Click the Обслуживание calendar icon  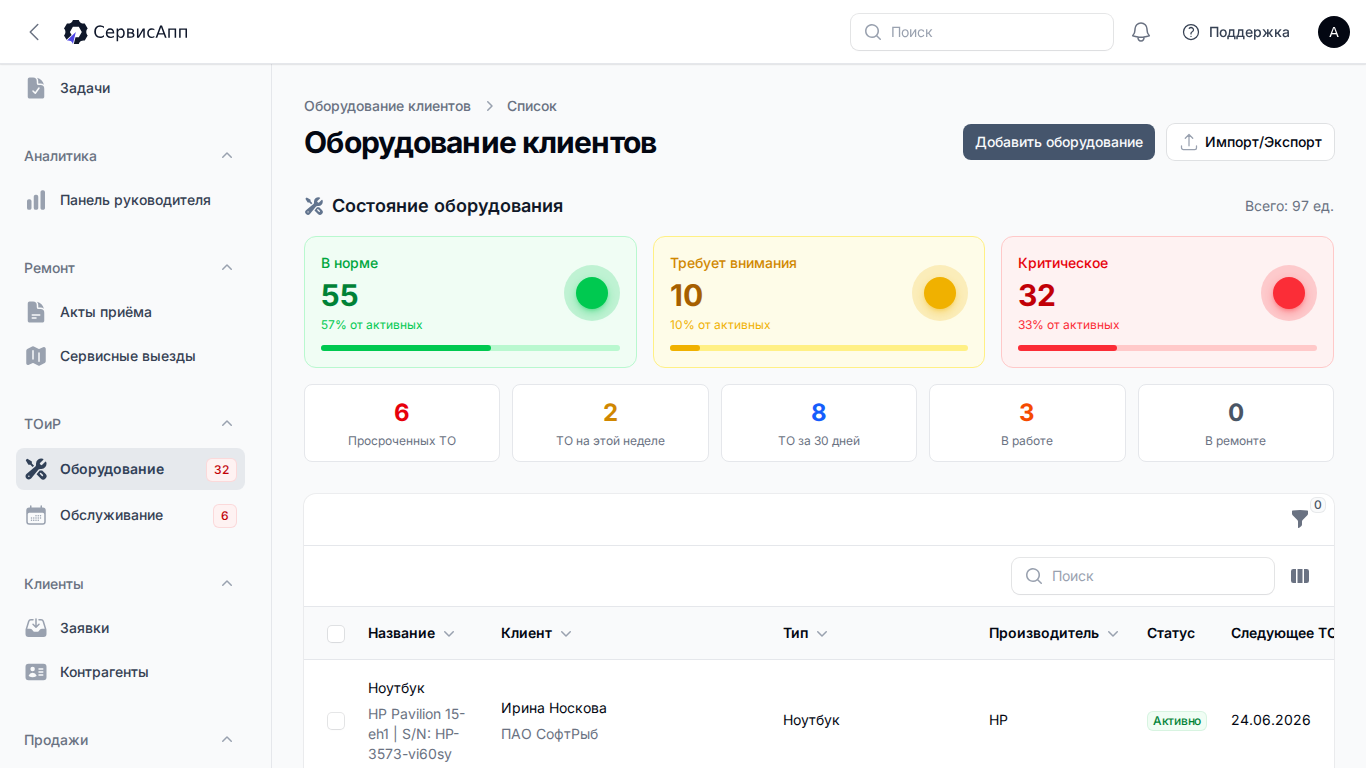[x=36, y=515]
